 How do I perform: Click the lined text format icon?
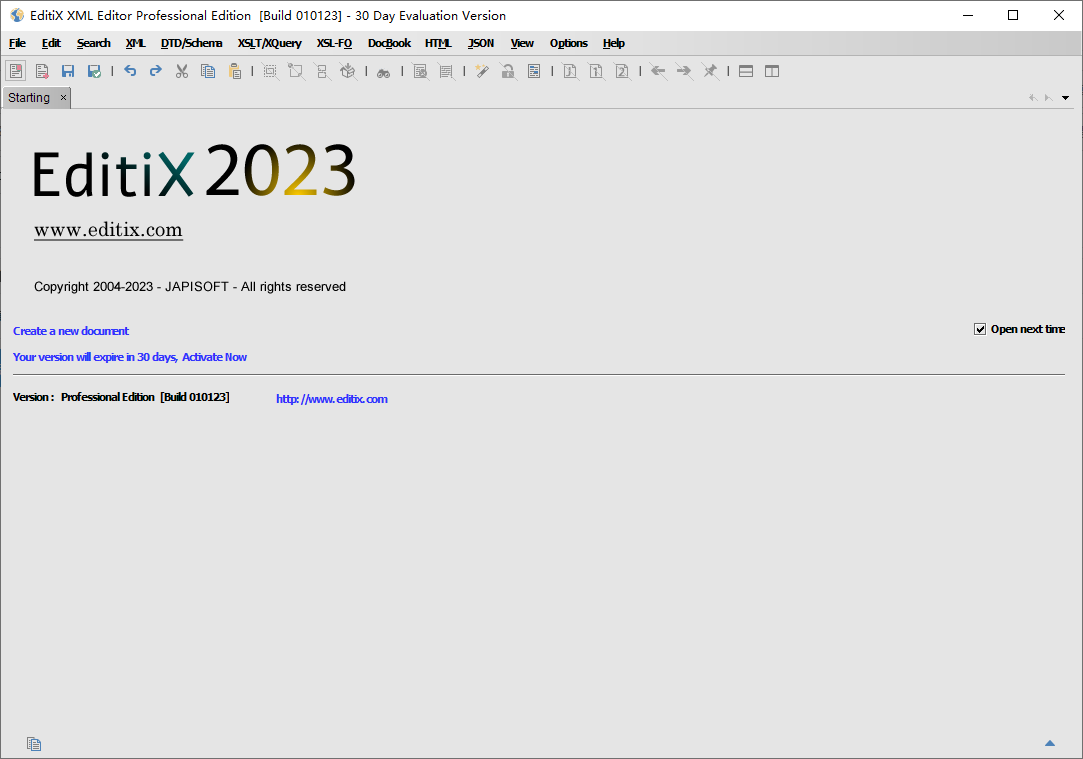point(446,71)
